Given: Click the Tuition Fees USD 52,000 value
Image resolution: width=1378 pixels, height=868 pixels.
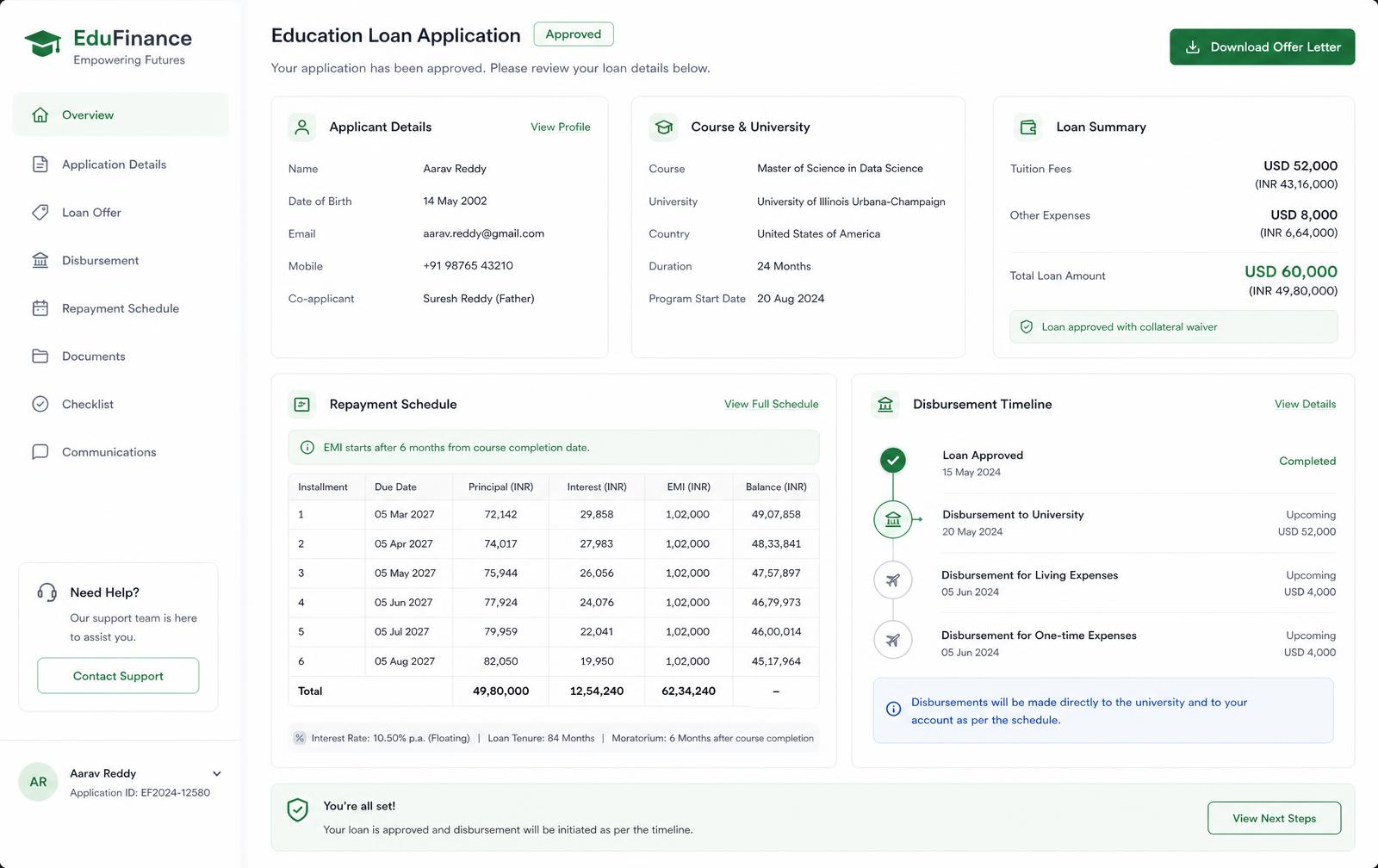Looking at the screenshot, I should click(1300, 165).
